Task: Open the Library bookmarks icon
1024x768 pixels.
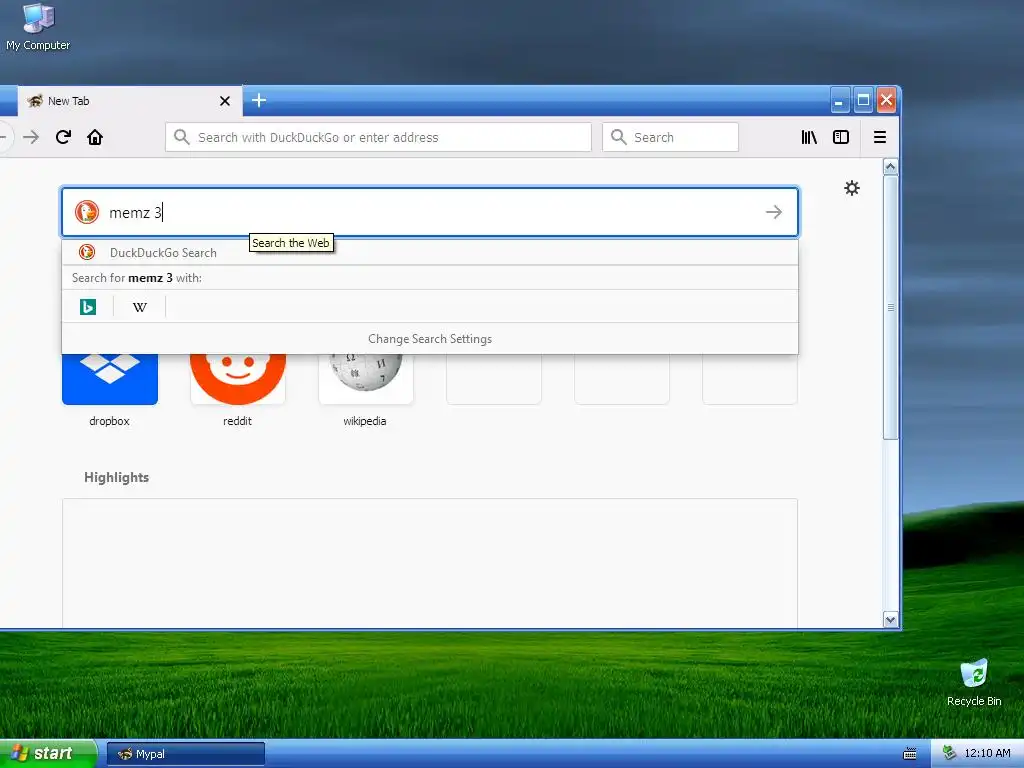Action: [x=809, y=137]
